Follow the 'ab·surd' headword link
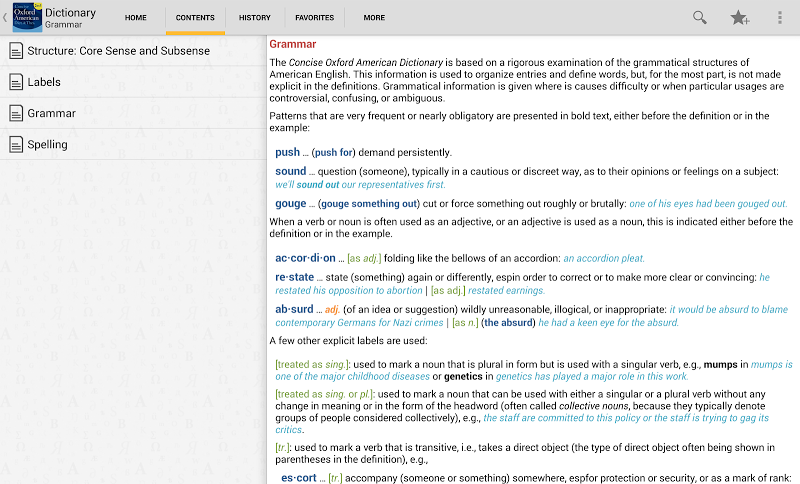This screenshot has height=484, width=800. coord(294,309)
